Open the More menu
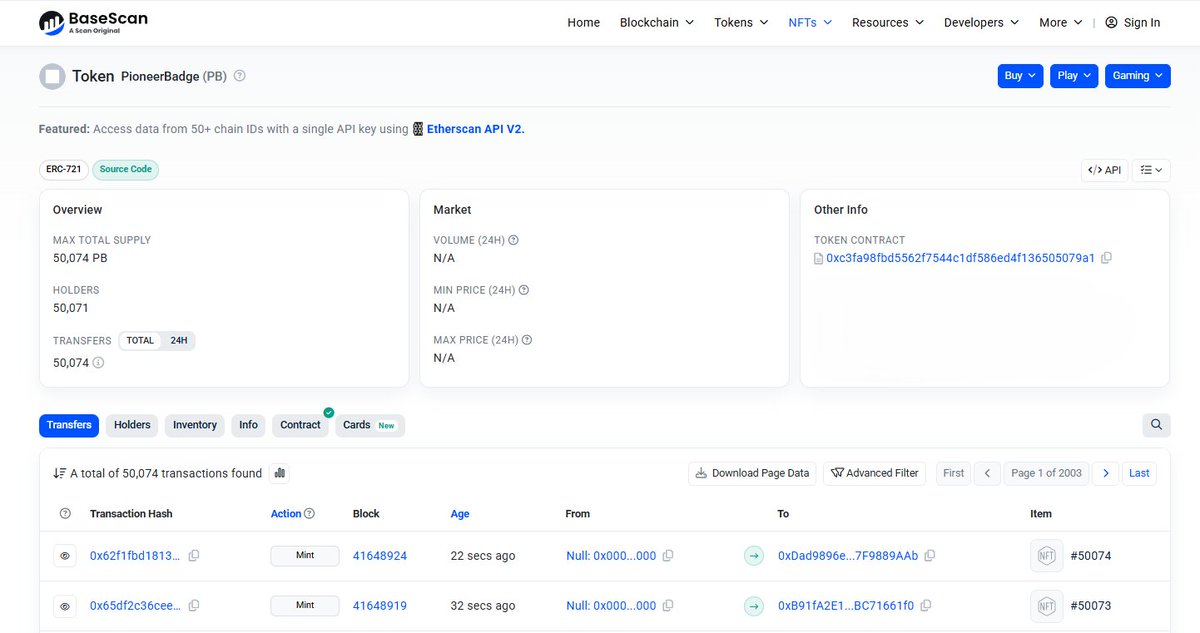Screen dimensions: 1200x633 point(1059,22)
